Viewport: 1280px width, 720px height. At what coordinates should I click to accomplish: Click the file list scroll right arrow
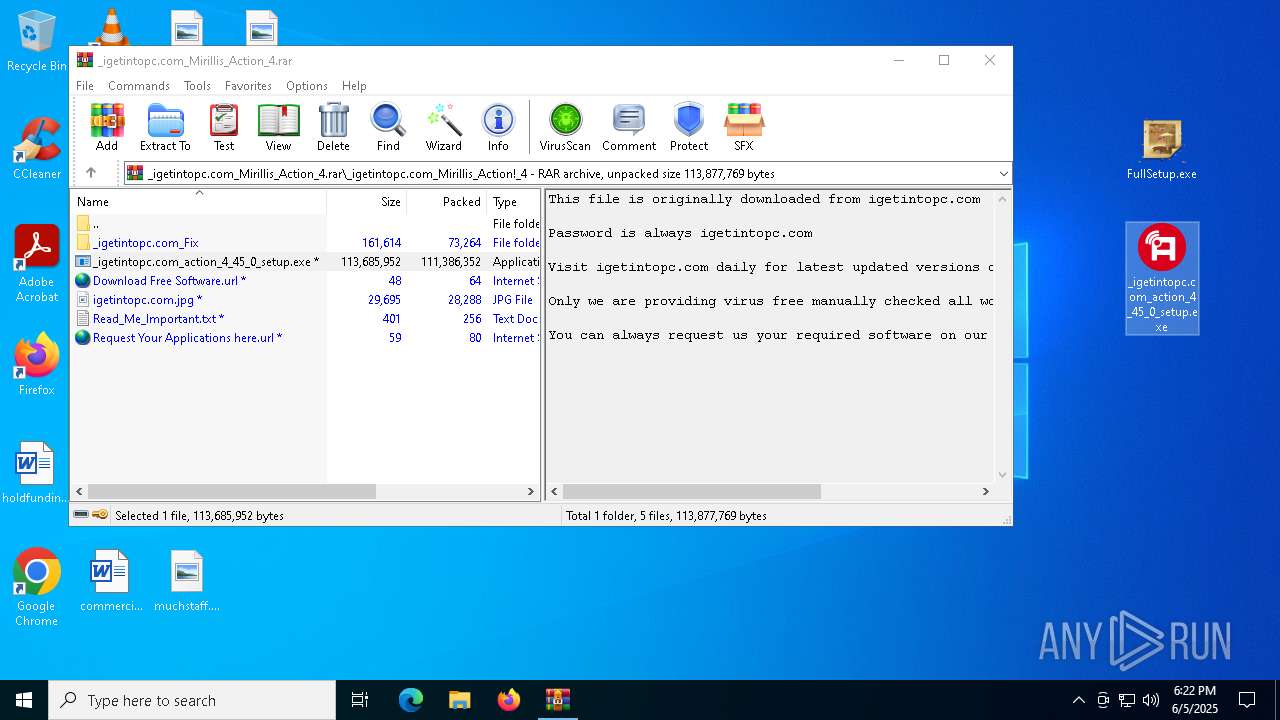[531, 491]
